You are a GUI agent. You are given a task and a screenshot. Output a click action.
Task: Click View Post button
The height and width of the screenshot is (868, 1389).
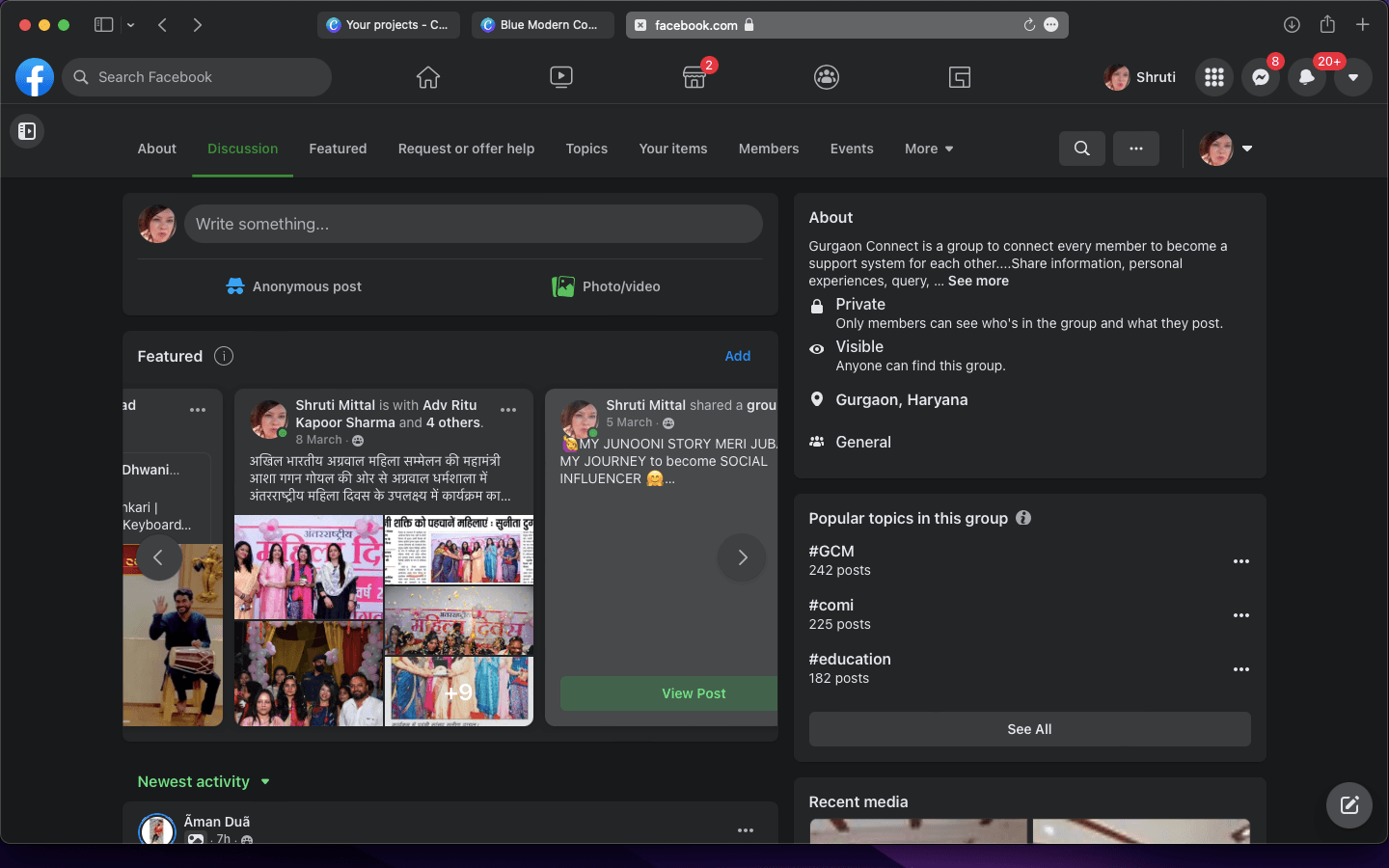click(669, 693)
